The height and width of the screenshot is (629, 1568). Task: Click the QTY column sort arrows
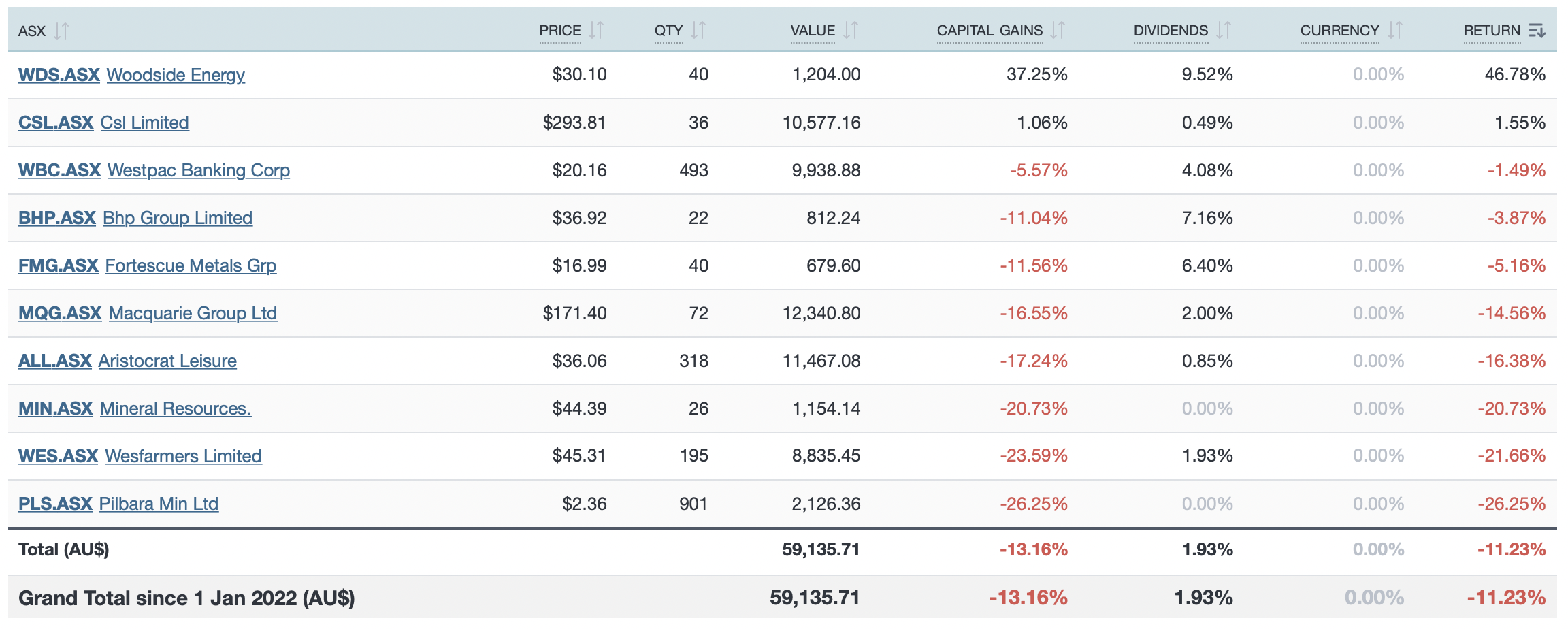click(698, 31)
